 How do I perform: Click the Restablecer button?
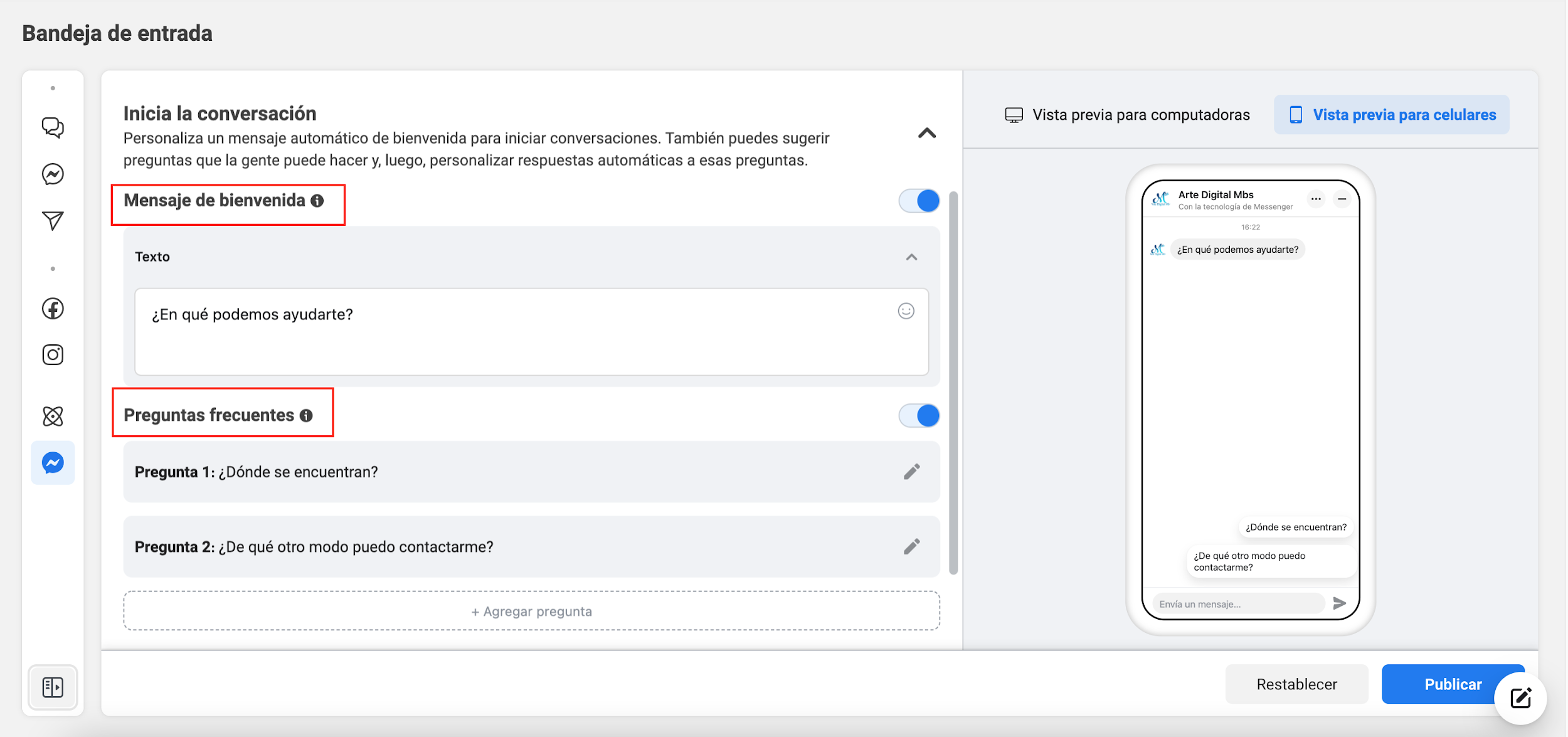(x=1296, y=684)
